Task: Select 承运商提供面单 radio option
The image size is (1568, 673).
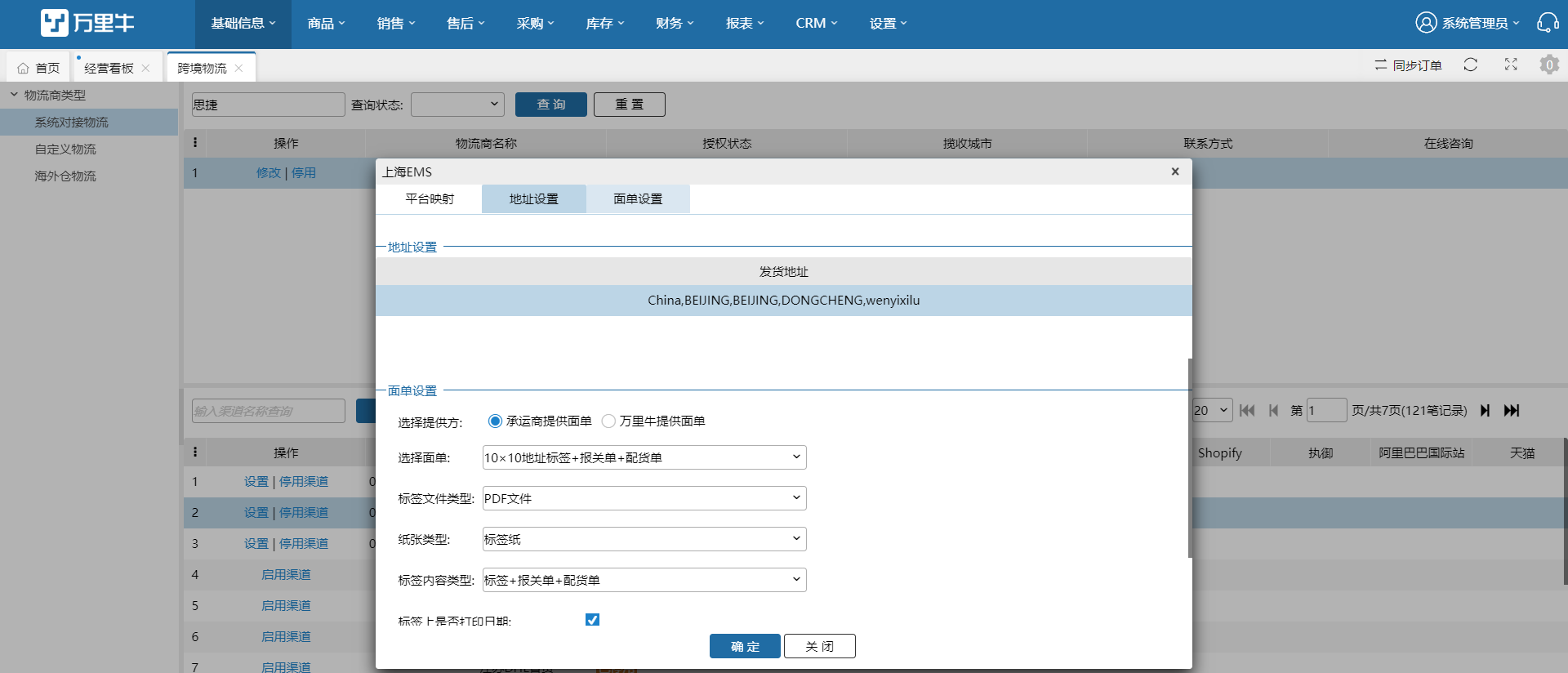Action: click(x=495, y=421)
